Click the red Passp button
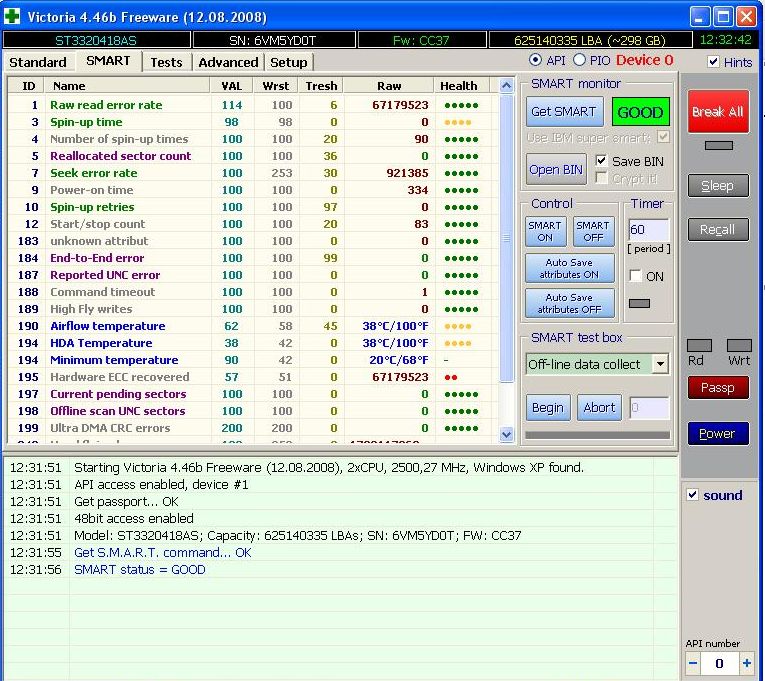Viewport: 765px width, 681px height. point(718,387)
